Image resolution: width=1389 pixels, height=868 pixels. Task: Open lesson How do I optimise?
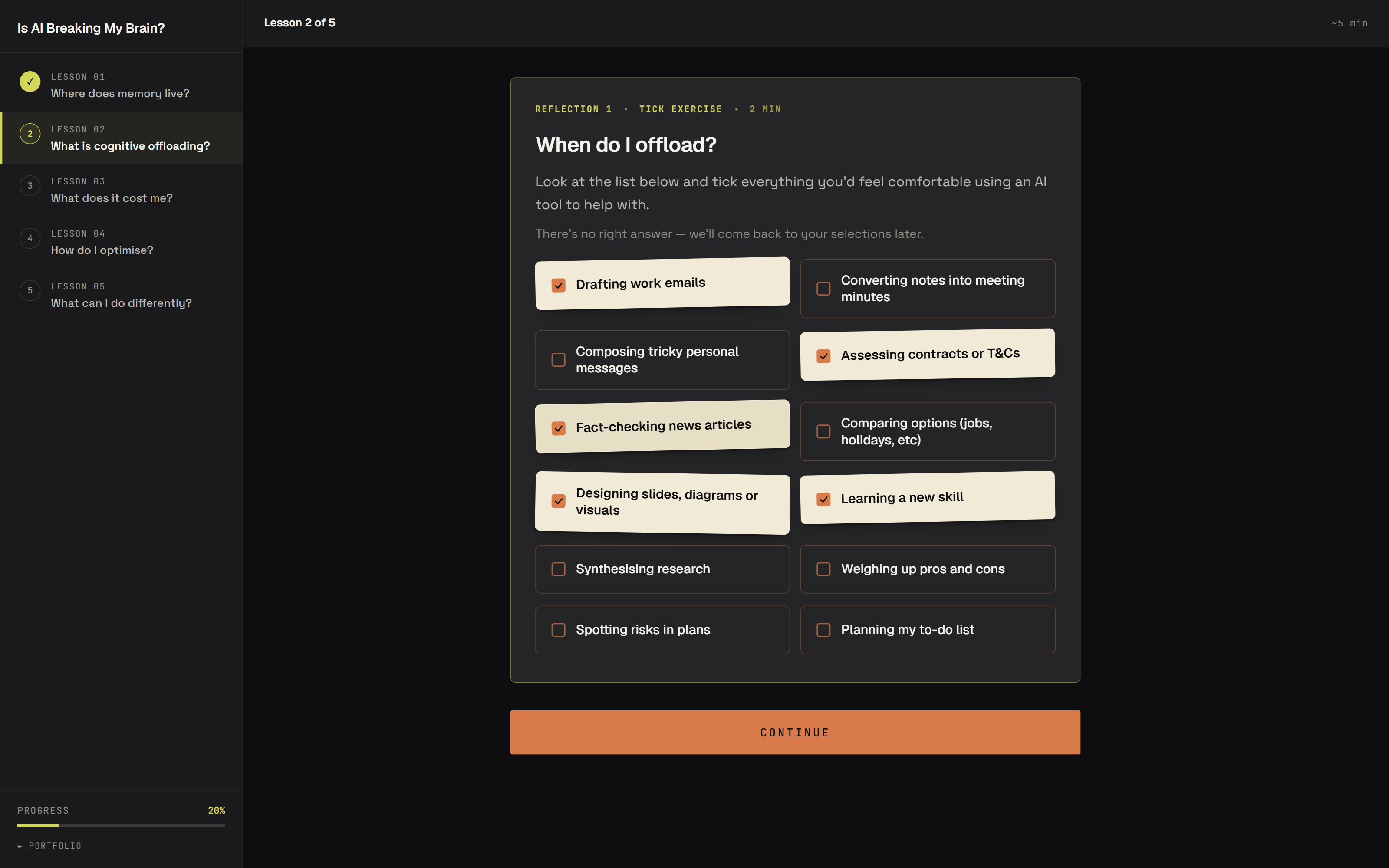coord(121,242)
